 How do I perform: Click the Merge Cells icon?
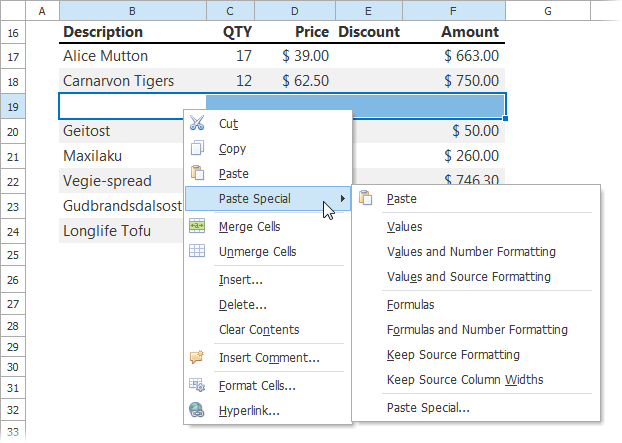197,227
